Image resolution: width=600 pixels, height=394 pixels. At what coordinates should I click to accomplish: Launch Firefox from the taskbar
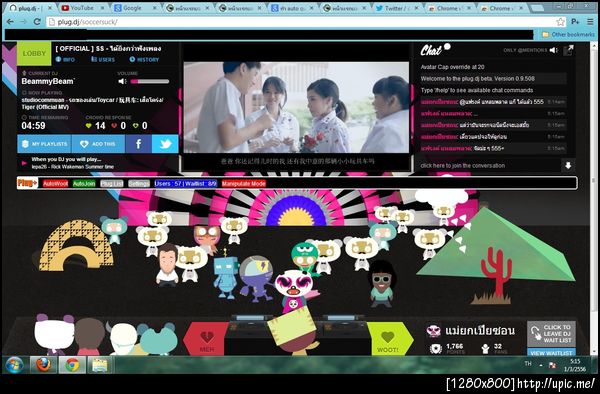coord(43,365)
